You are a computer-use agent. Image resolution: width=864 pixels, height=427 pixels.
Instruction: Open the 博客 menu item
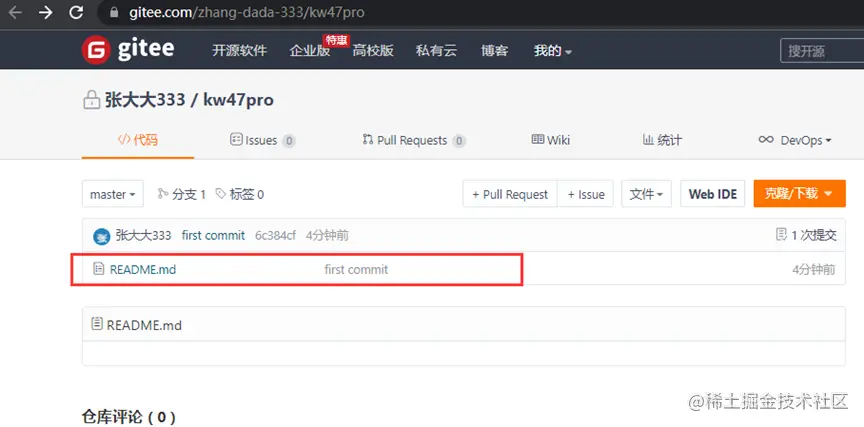pos(494,51)
